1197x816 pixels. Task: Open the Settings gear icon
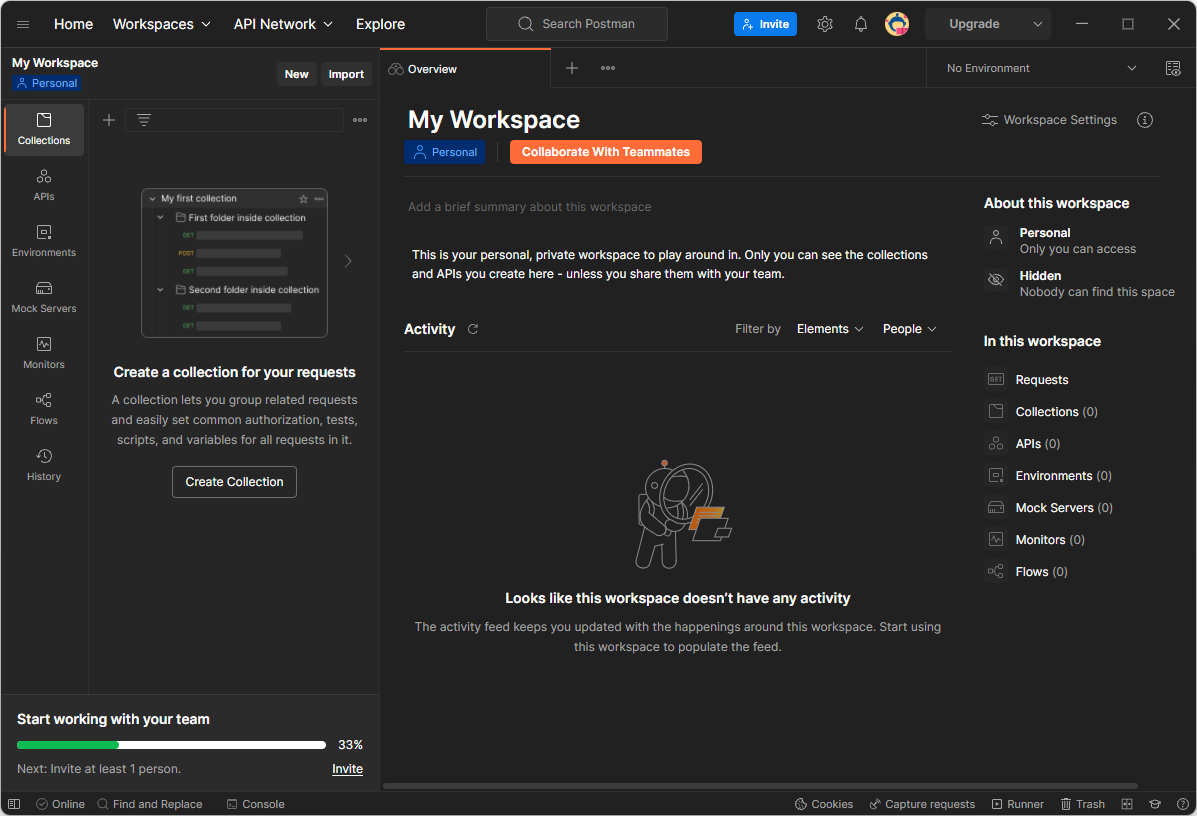click(824, 24)
